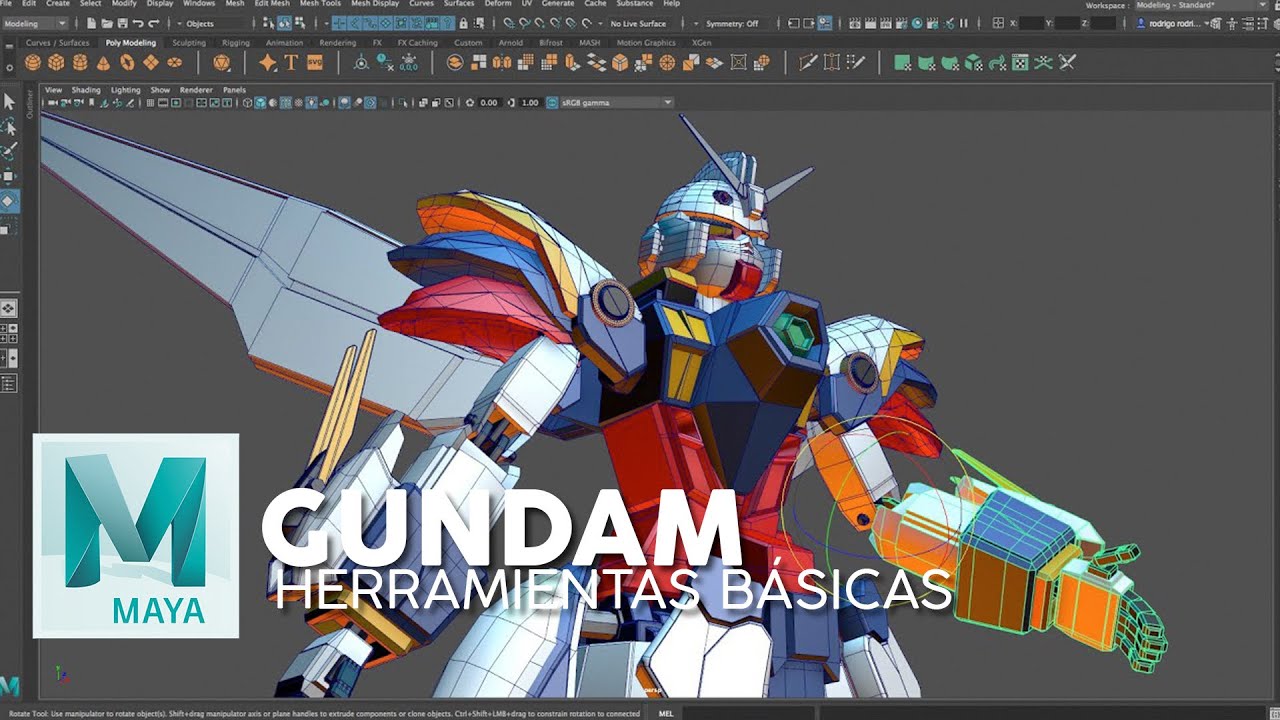Click the Polygon Type text tool
The image size is (1280, 720).
291,63
